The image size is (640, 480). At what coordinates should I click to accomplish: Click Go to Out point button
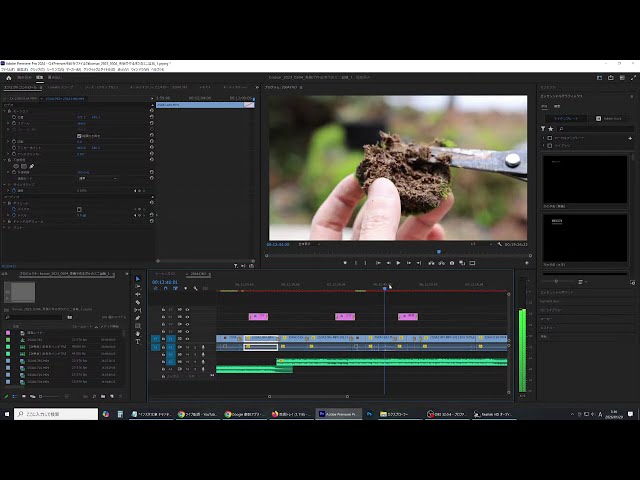419,263
